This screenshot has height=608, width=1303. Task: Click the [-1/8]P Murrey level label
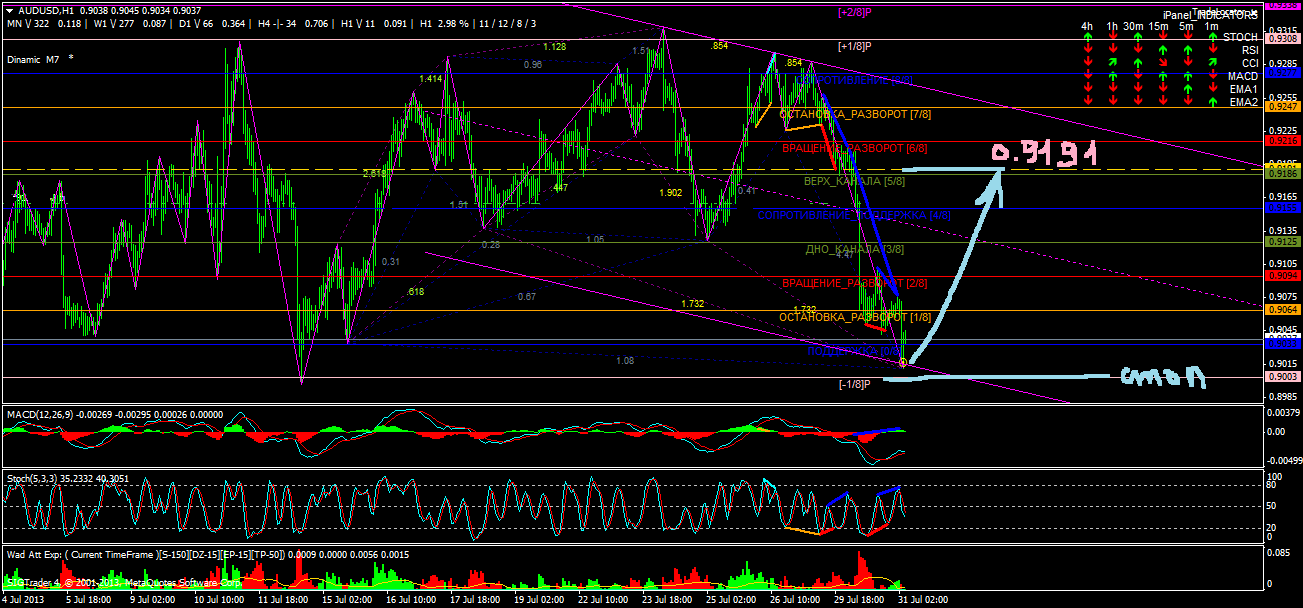coord(855,384)
